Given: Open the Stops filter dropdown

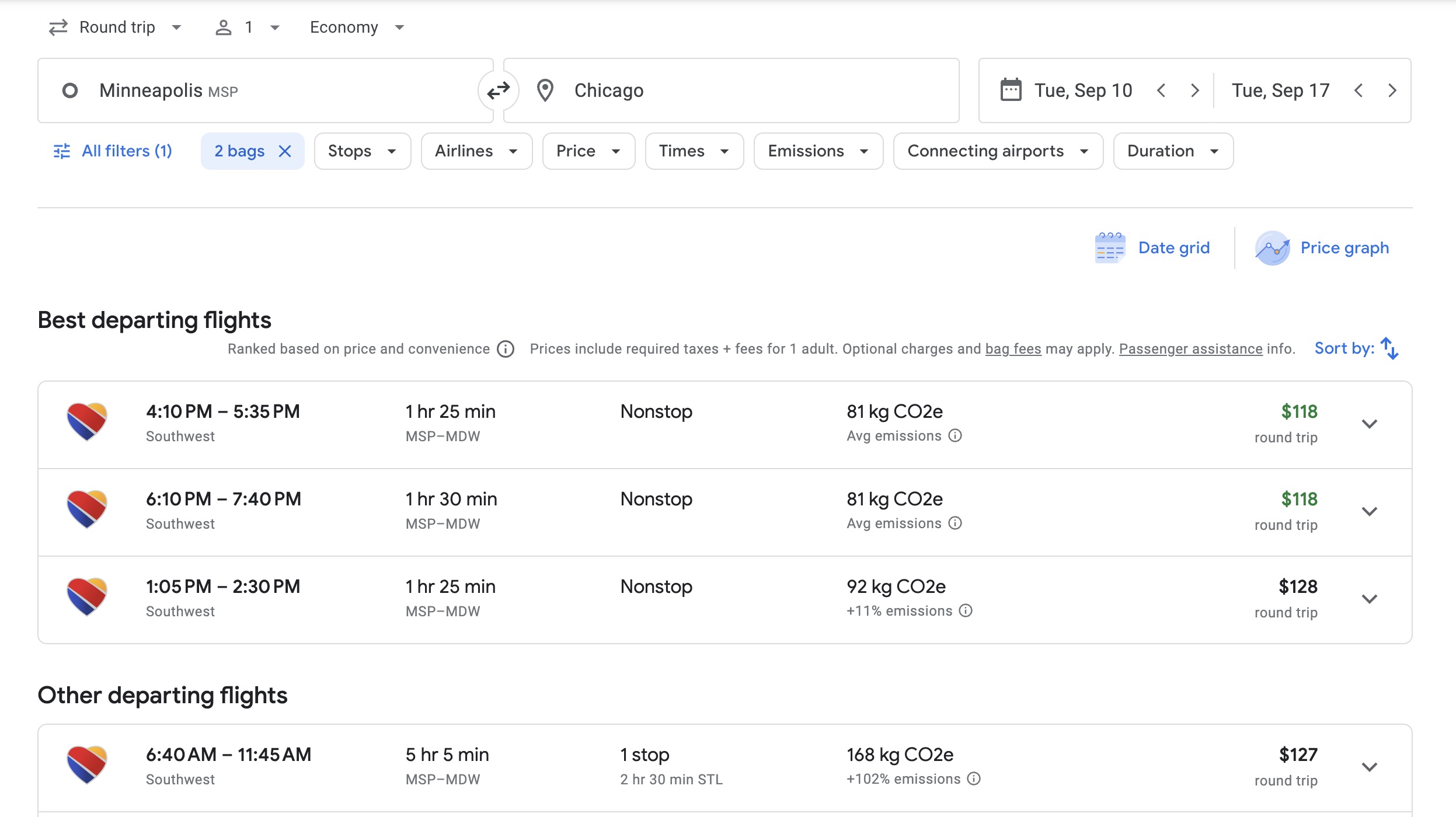Looking at the screenshot, I should (x=363, y=151).
